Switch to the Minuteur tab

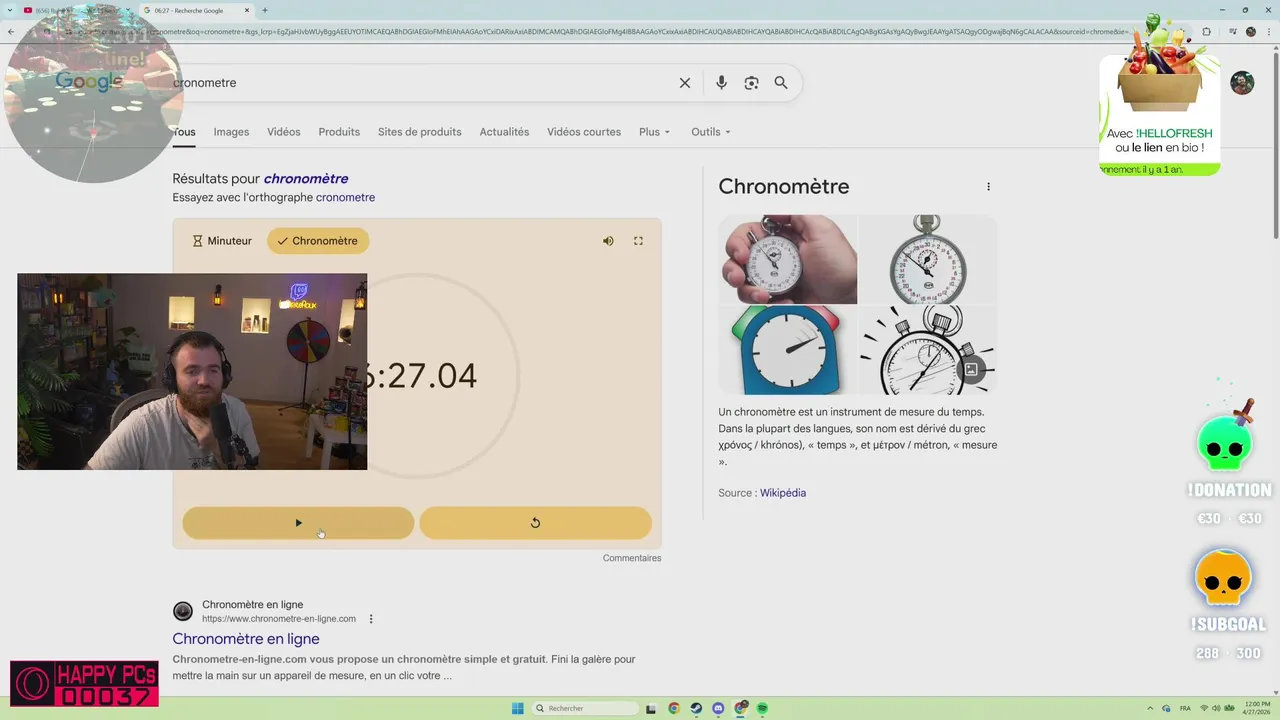point(222,241)
